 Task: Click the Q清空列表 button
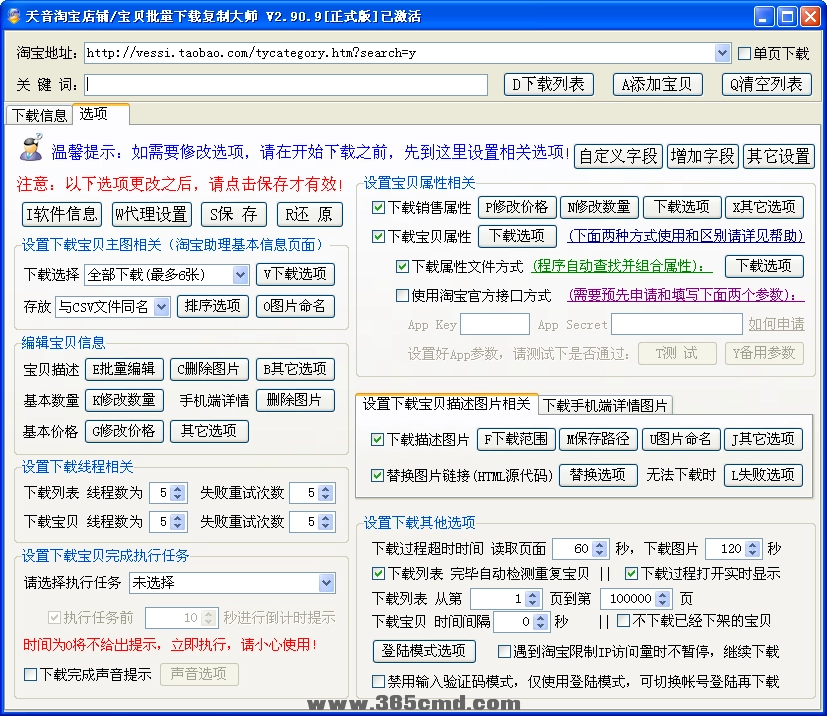point(766,84)
